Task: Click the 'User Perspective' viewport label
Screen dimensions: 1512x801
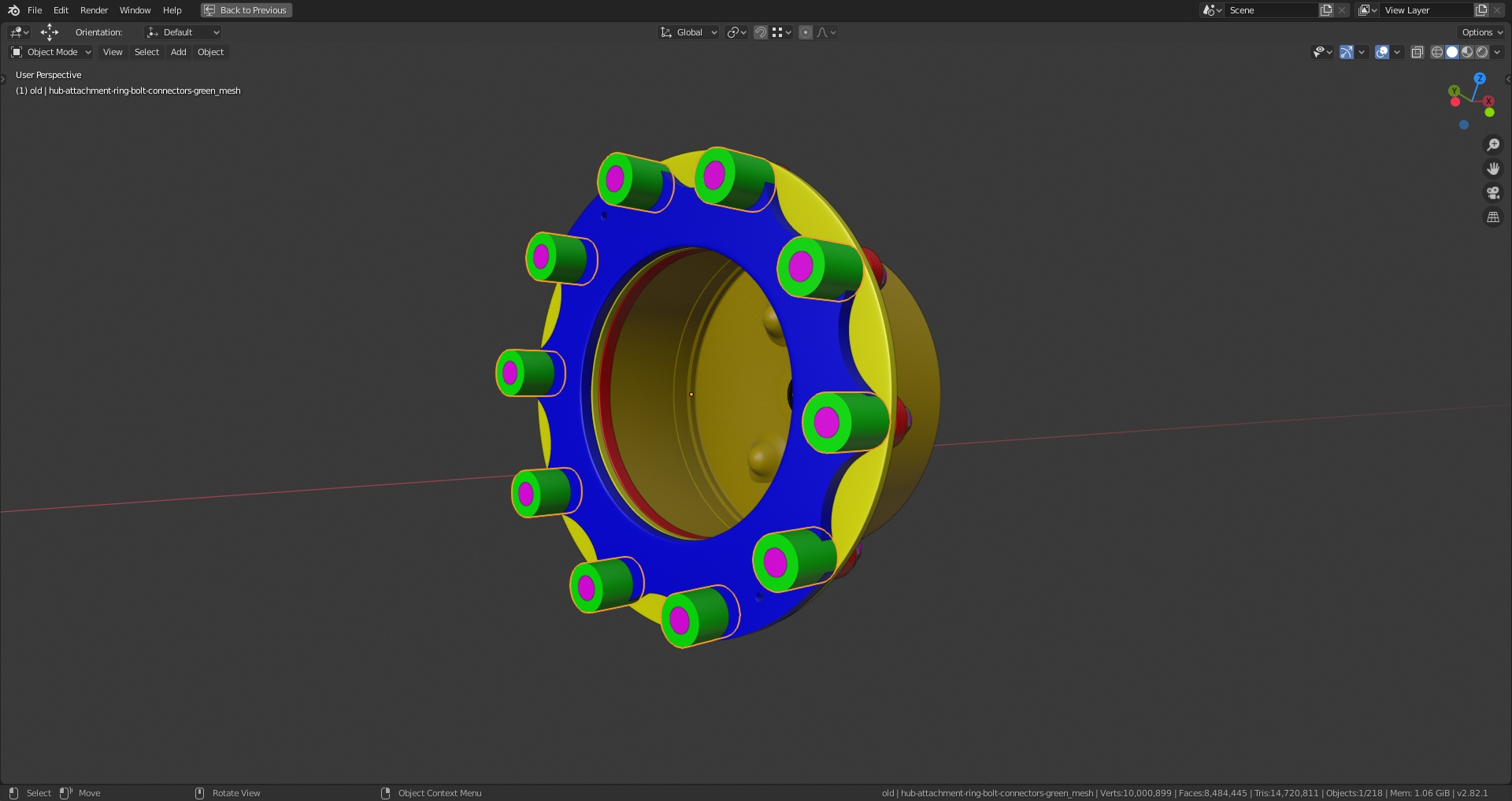Action: [48, 75]
